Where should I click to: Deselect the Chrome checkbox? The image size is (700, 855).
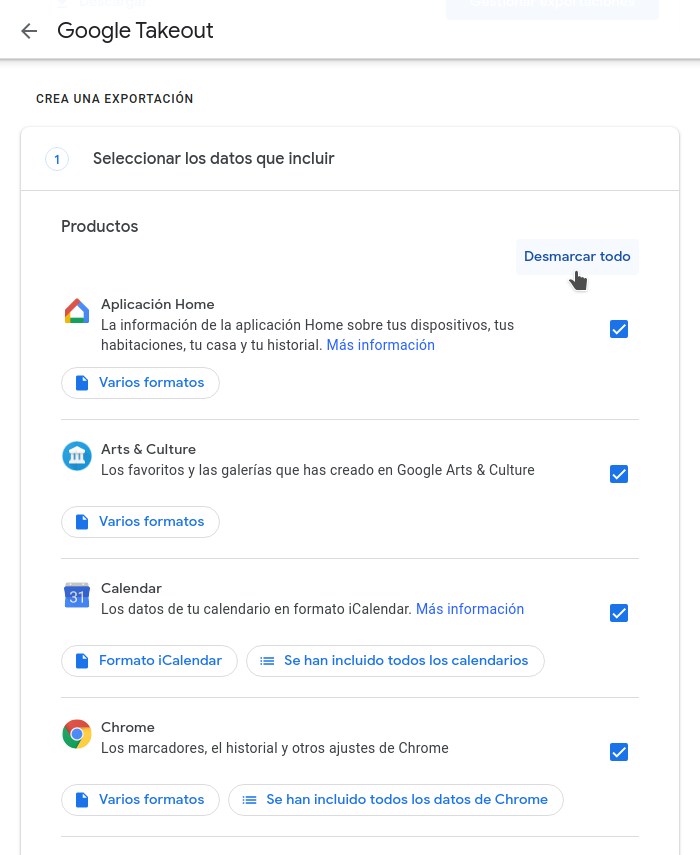click(619, 752)
